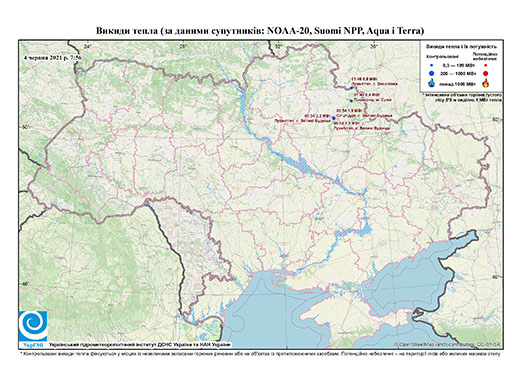Click the legend heading text at top of legend
This screenshot has width=520, height=368.
(x=461, y=46)
